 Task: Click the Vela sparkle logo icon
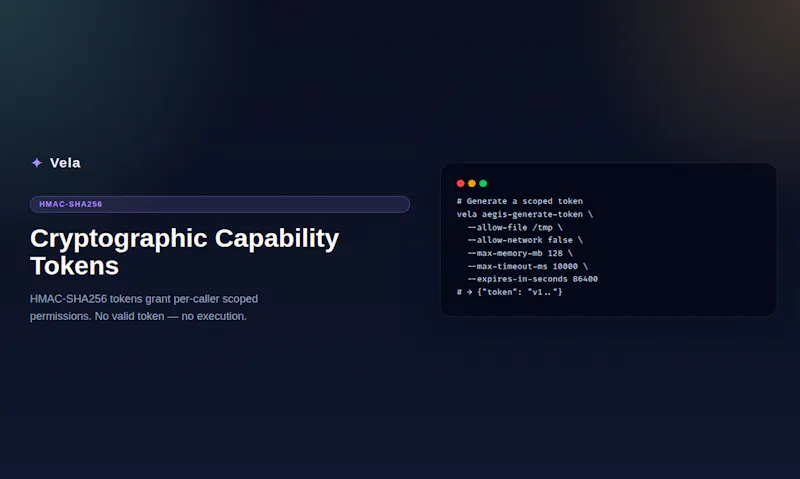click(x=37, y=163)
